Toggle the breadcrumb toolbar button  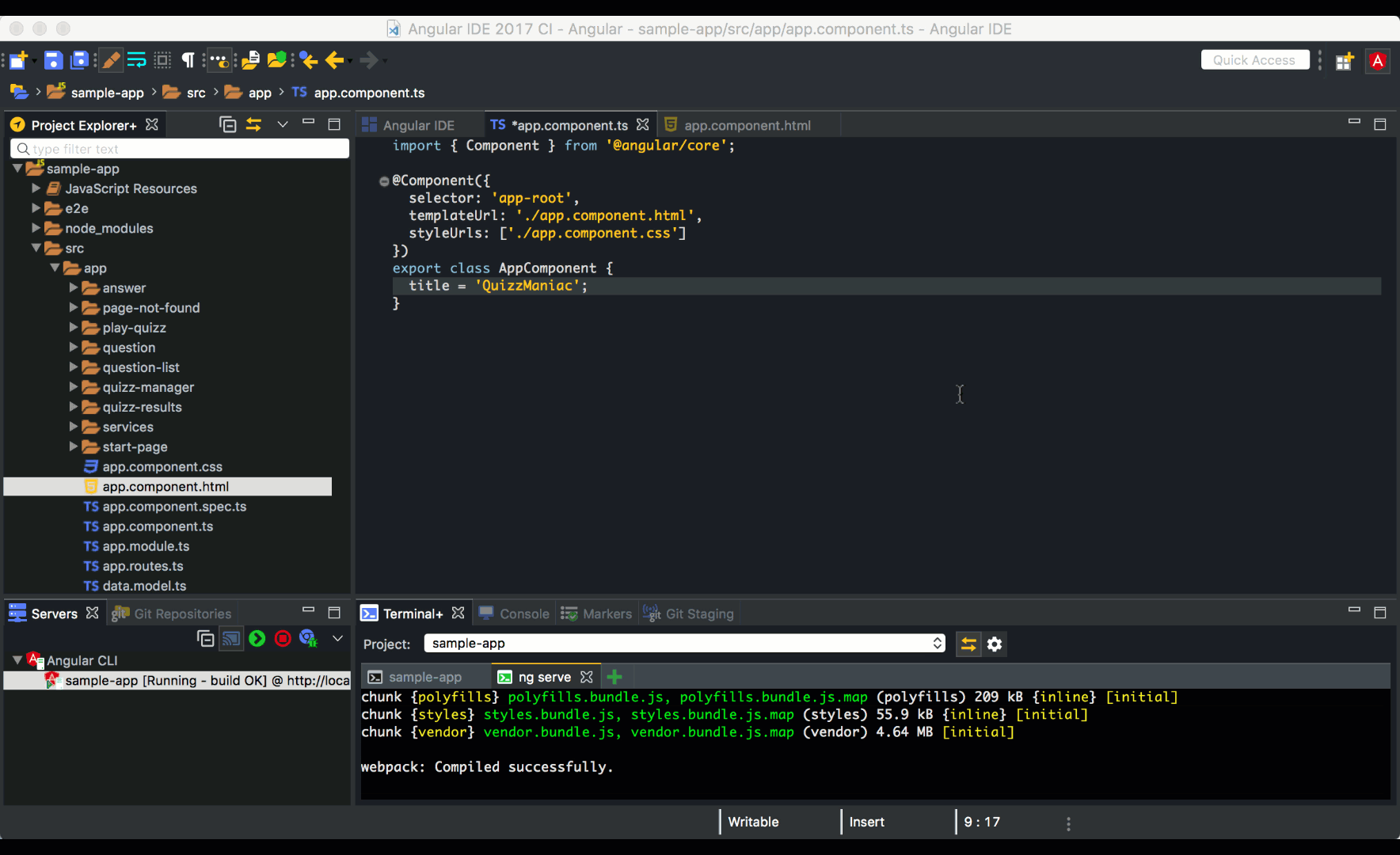point(219,60)
